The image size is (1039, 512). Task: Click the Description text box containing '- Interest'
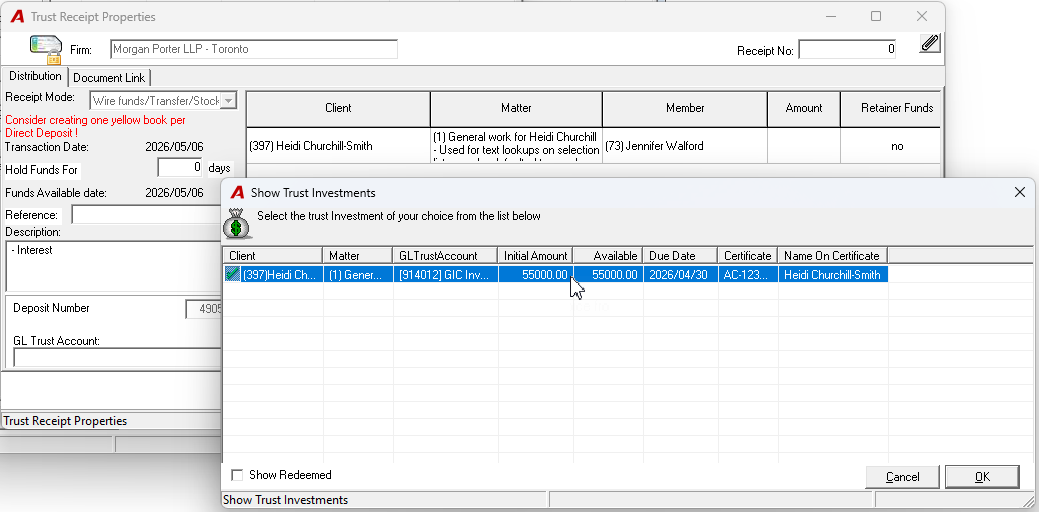click(x=113, y=266)
